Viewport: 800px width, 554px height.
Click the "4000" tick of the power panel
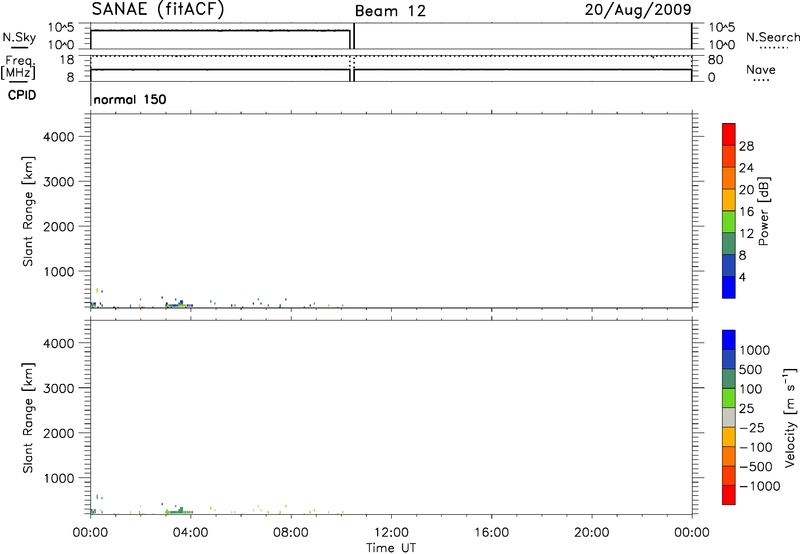point(59,137)
